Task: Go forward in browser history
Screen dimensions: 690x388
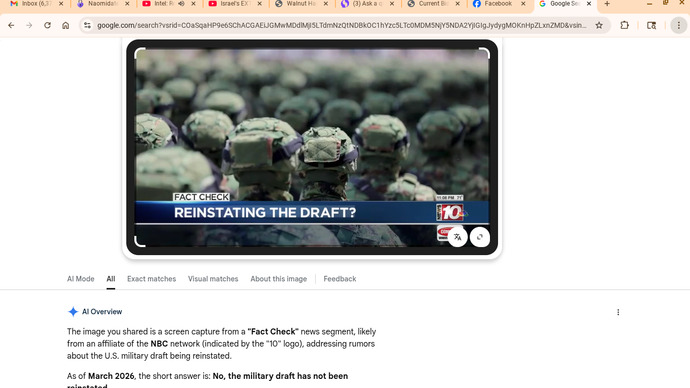Action: [x=29, y=26]
